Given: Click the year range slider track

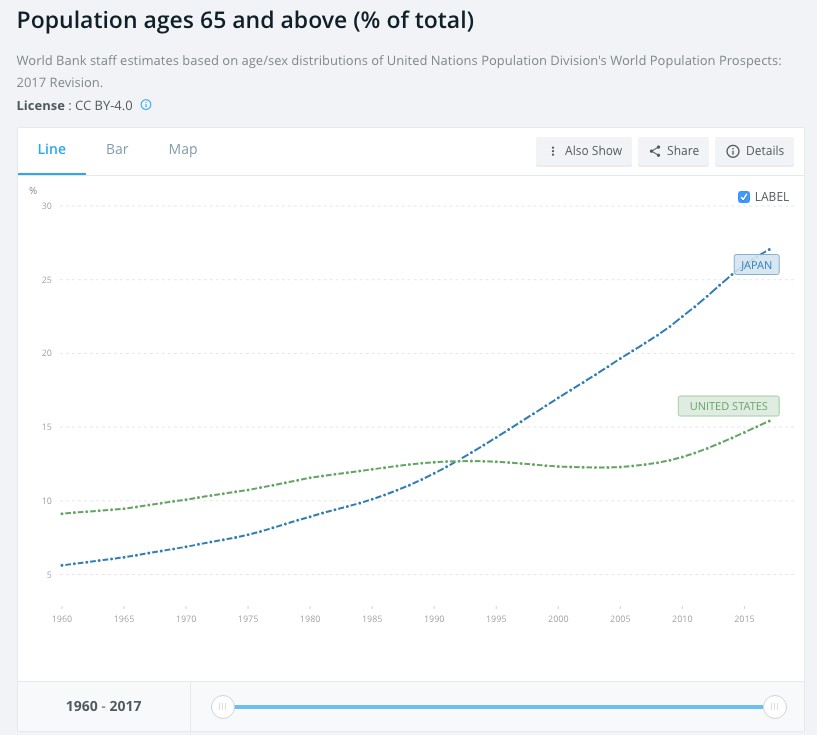Looking at the screenshot, I should (x=498, y=706).
